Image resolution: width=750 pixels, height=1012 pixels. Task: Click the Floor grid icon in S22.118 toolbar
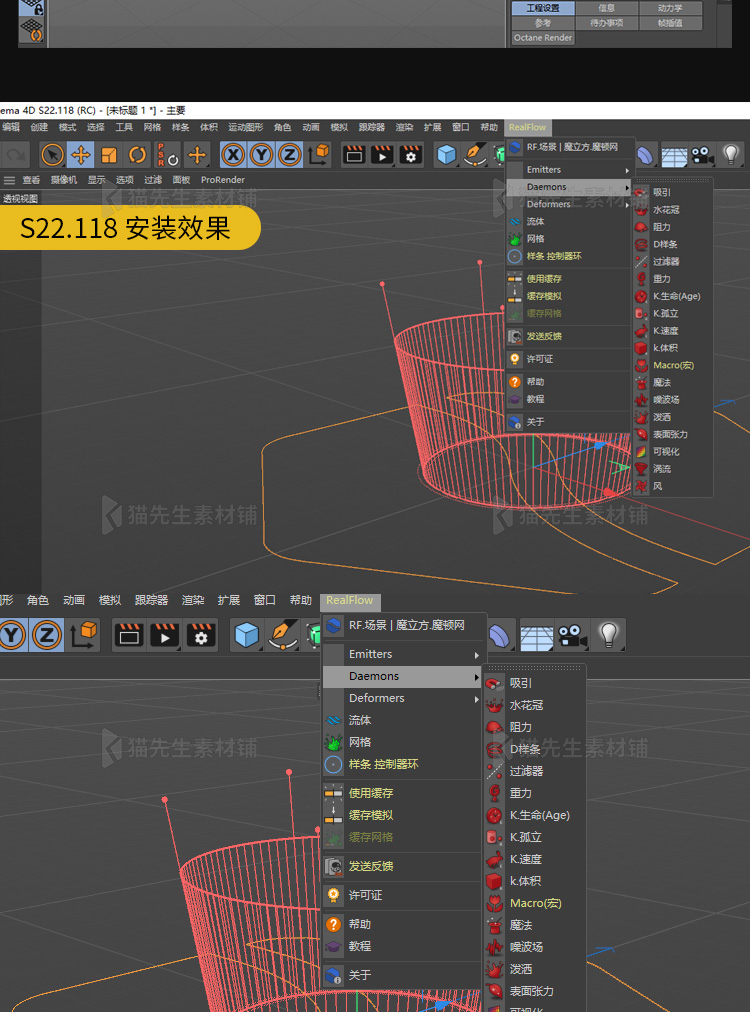(x=674, y=156)
